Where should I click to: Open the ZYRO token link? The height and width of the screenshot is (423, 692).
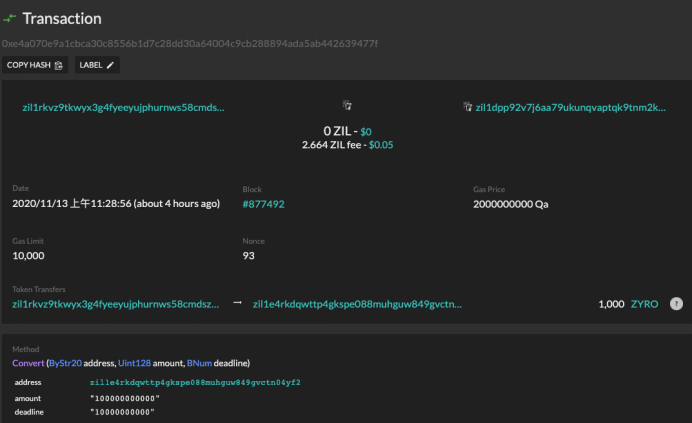[x=644, y=303]
